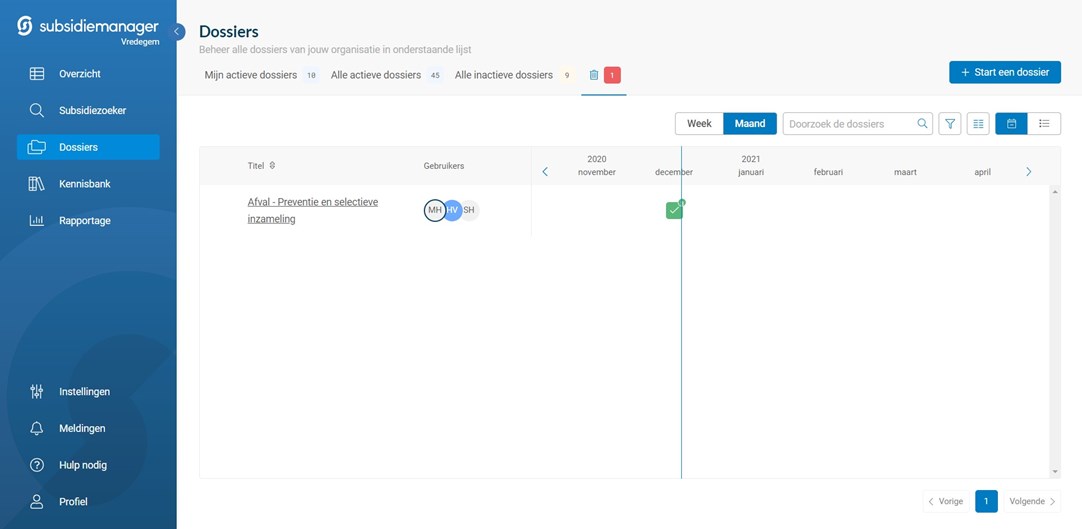
Task: Go to previous months in timeline
Action: click(545, 172)
